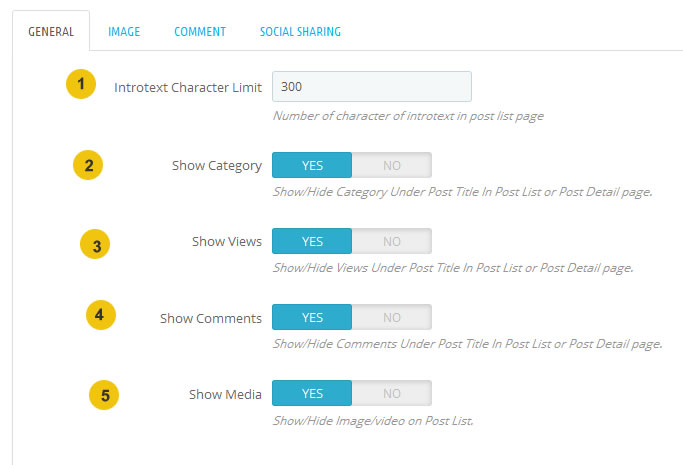Select the General tab
Image resolution: width=683 pixels, height=465 pixels.
pos(51,32)
